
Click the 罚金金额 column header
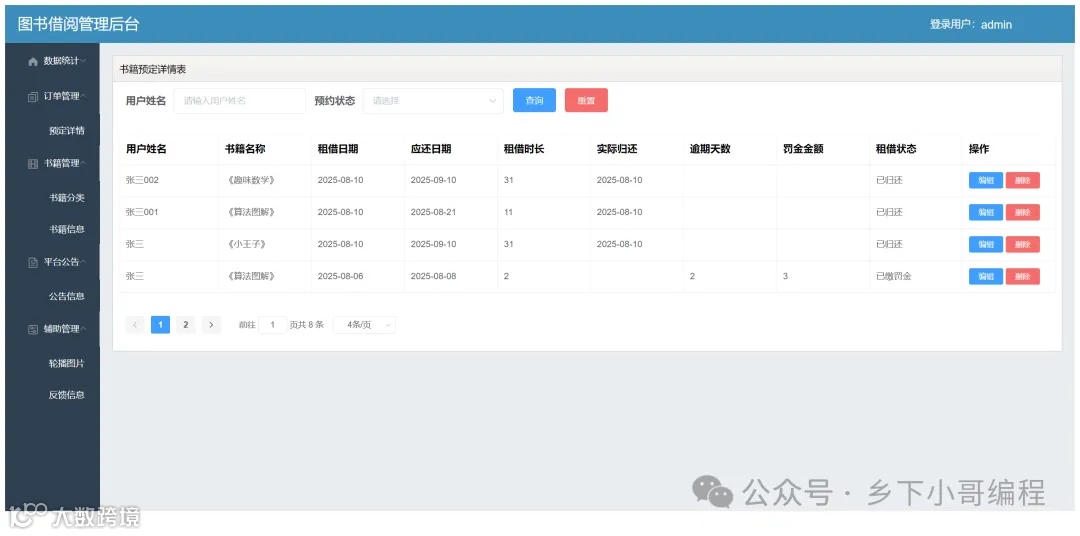coord(803,149)
